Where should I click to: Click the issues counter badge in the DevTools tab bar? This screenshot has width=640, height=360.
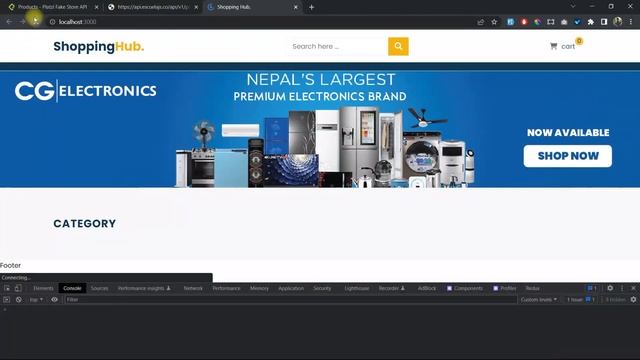point(592,288)
